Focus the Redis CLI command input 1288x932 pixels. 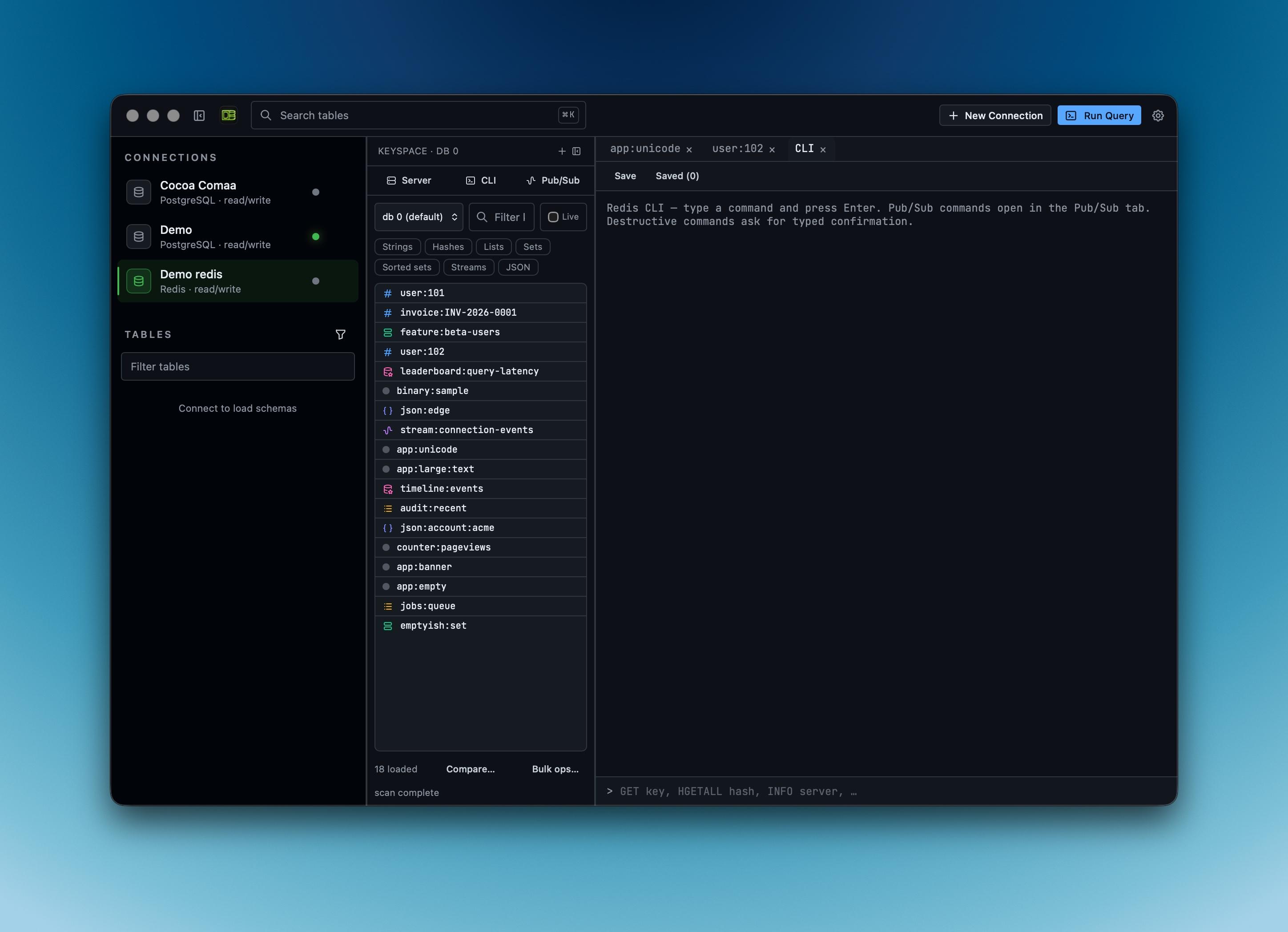pyautogui.click(x=886, y=791)
